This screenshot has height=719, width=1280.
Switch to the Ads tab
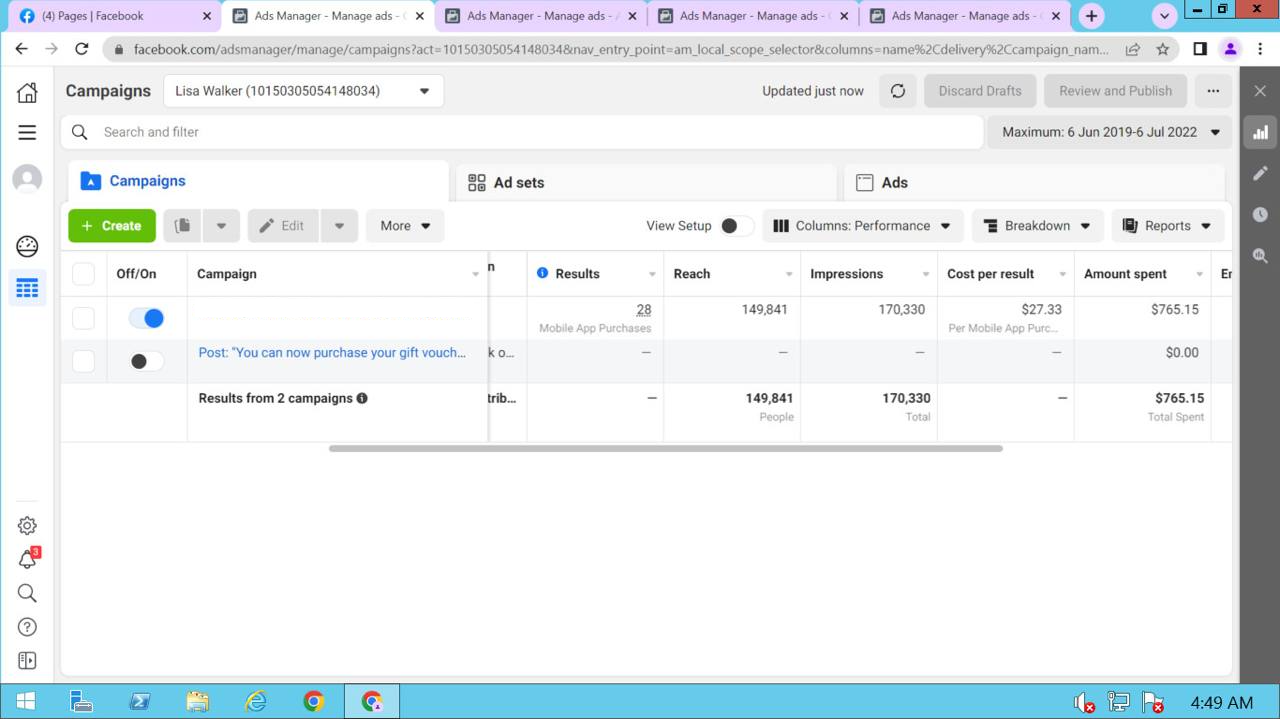point(1034,183)
